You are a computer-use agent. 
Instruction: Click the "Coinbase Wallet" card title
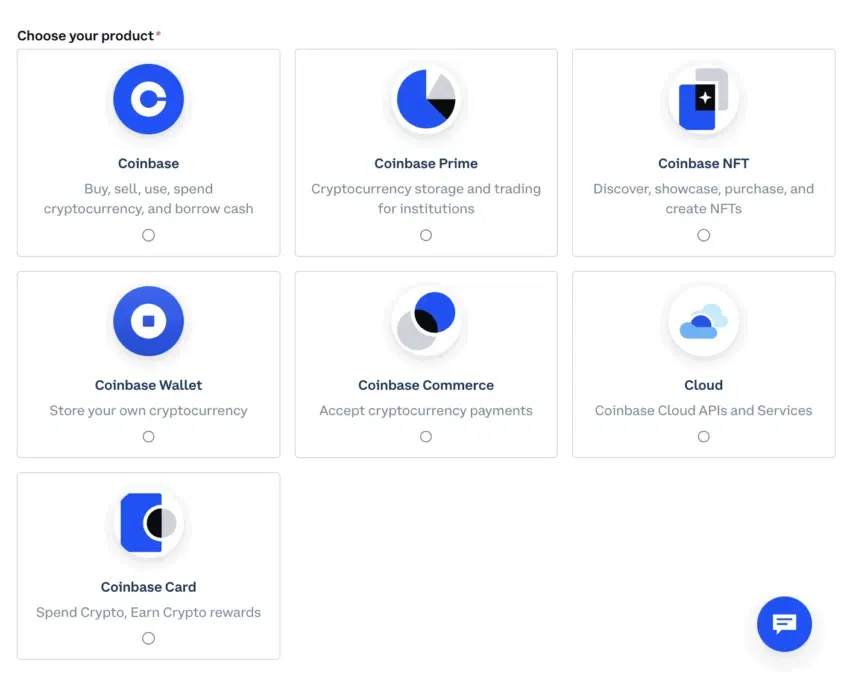[x=148, y=385]
